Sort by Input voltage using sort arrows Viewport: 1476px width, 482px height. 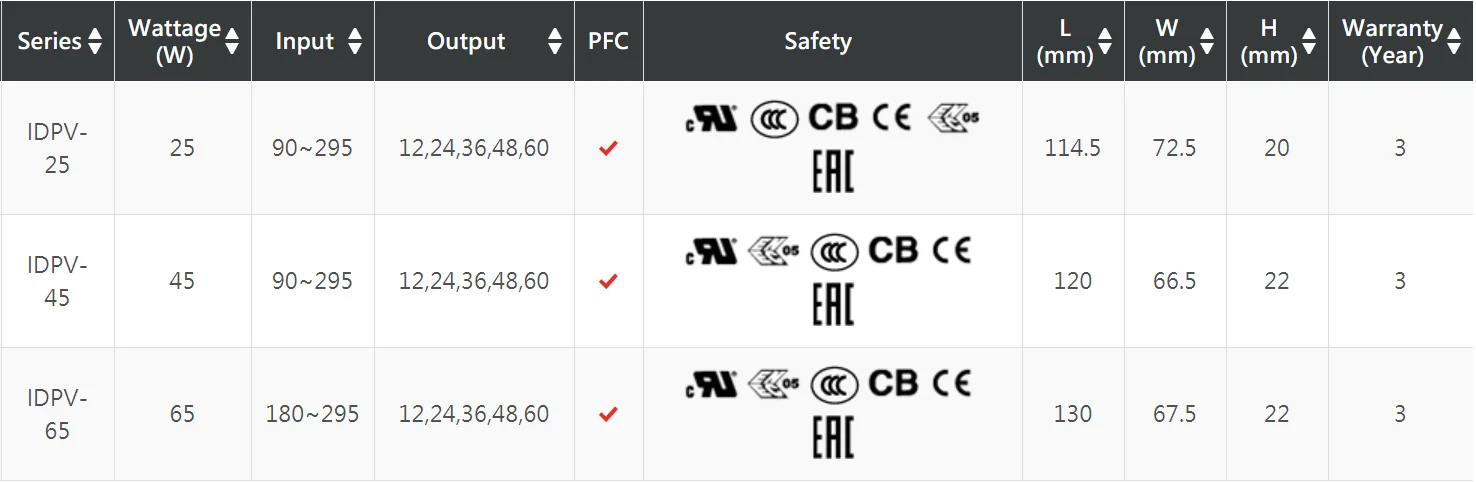(354, 41)
